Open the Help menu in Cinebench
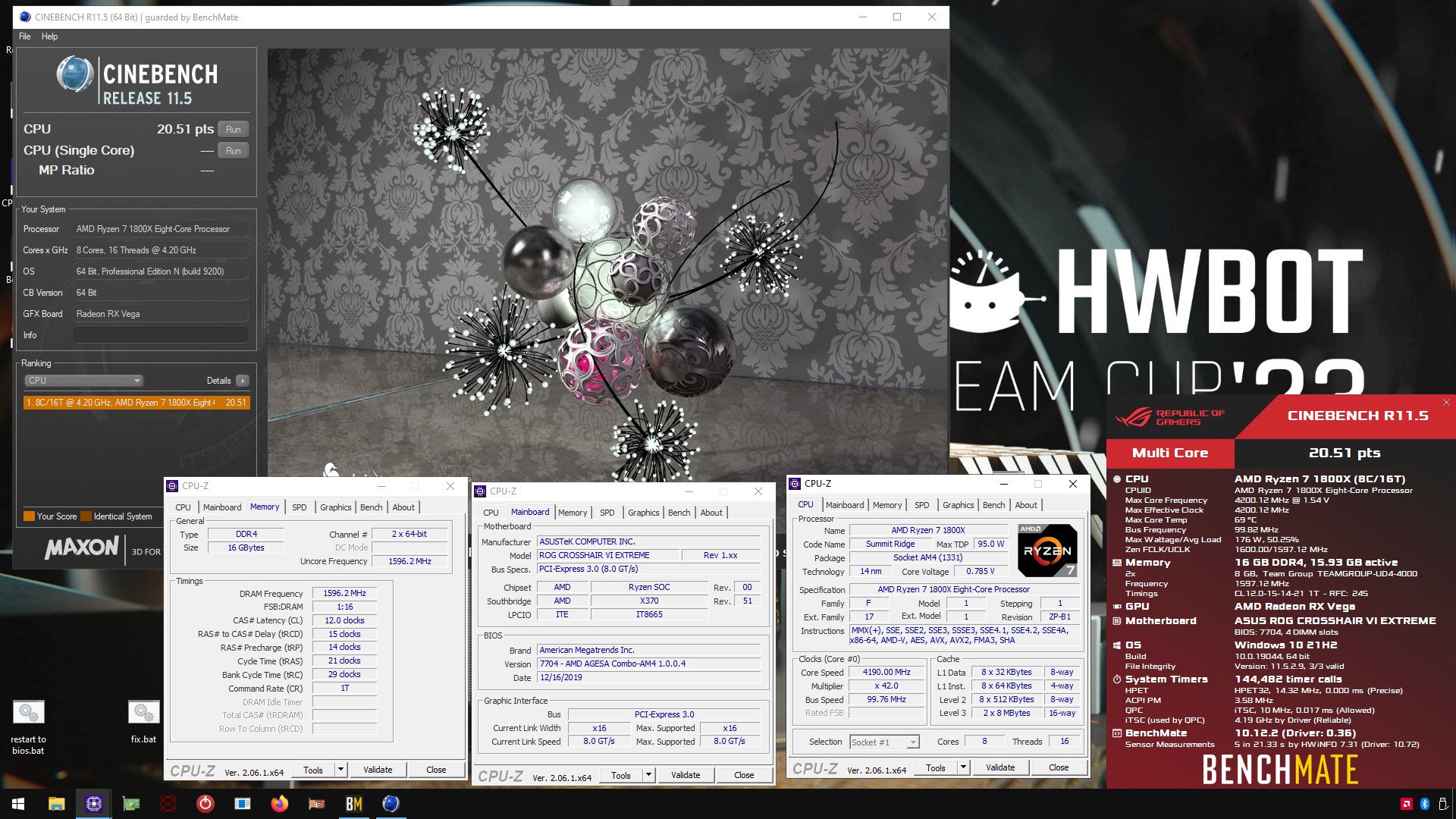 (x=49, y=36)
